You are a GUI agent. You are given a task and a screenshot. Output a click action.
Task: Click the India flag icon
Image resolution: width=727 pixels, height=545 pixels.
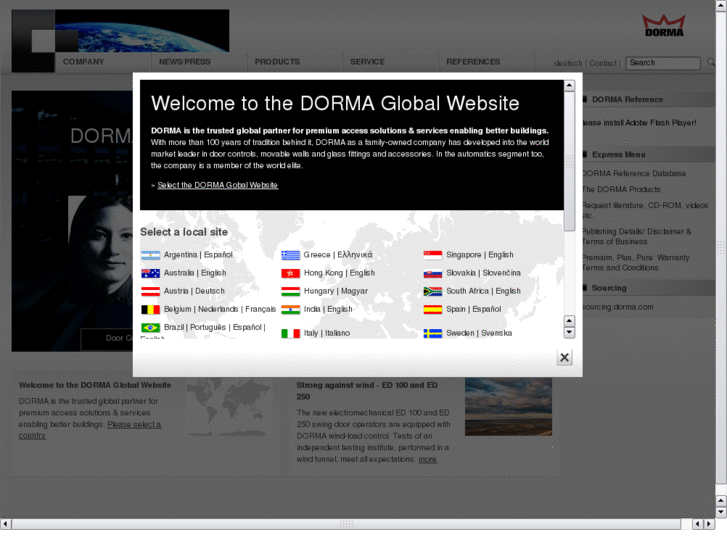pyautogui.click(x=291, y=309)
